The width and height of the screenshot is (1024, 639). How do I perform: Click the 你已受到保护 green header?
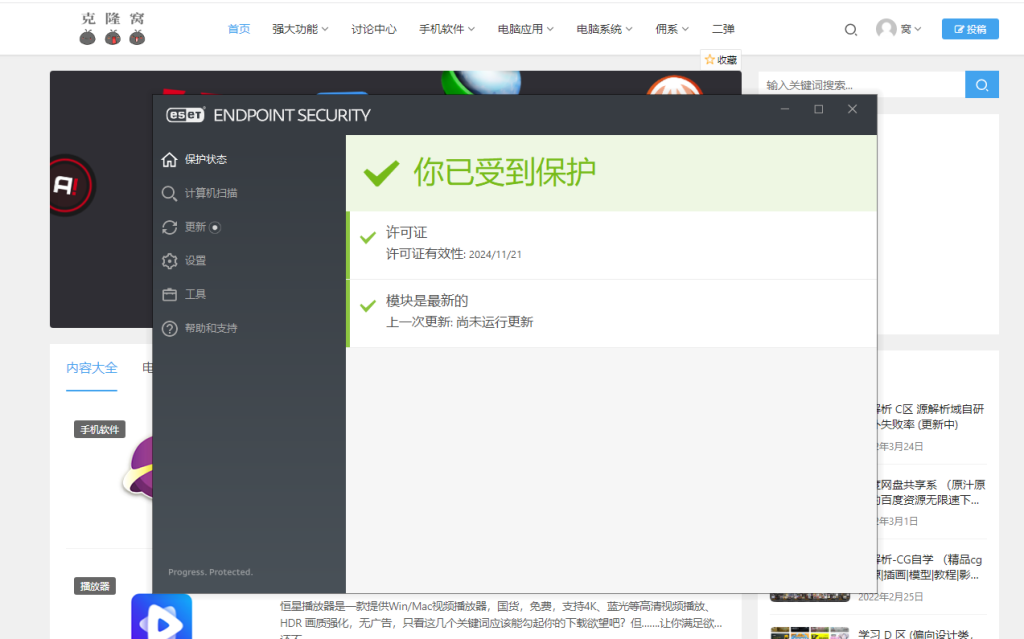pyautogui.click(x=611, y=173)
